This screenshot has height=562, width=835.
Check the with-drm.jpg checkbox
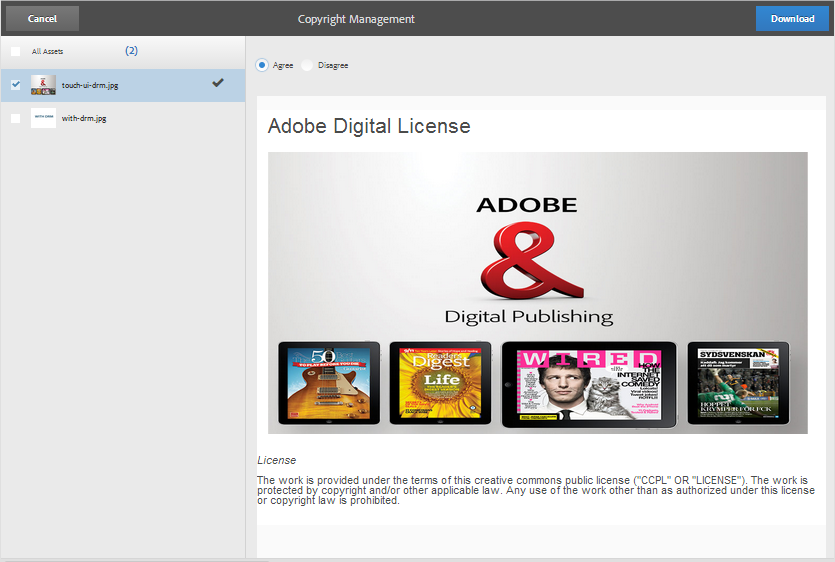15,118
